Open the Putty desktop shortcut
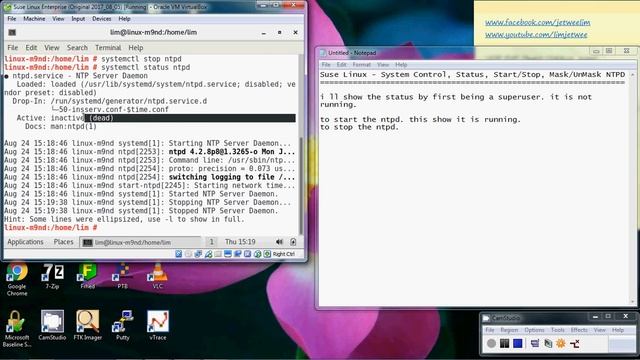Image resolution: width=640 pixels, height=360 pixels. pos(122,325)
